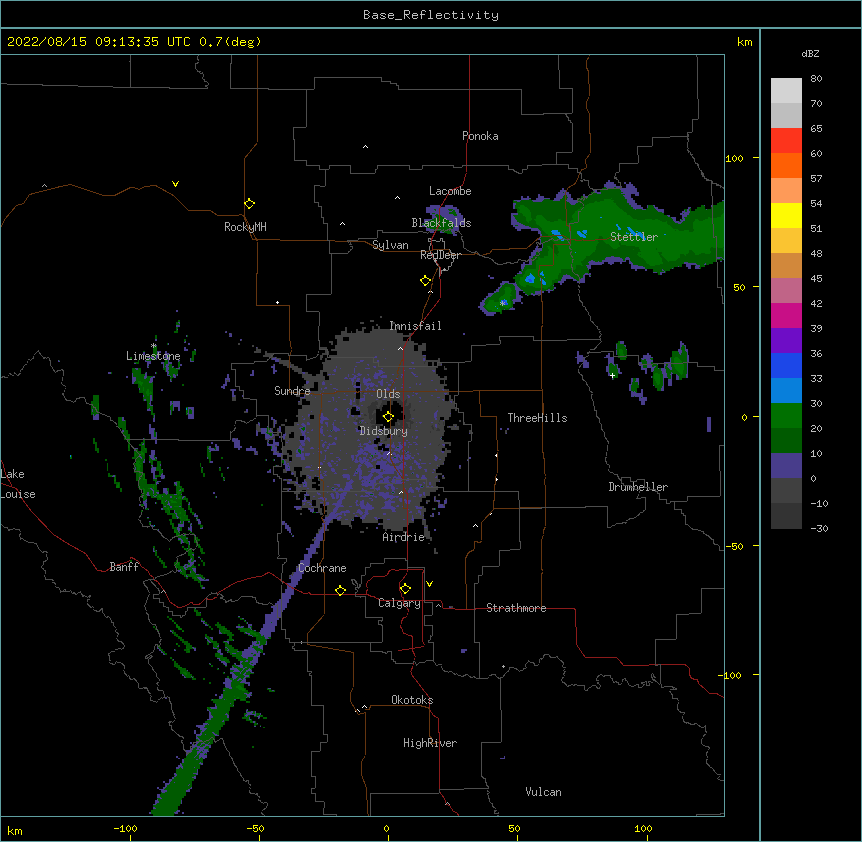This screenshot has height=842, width=862.
Task: Pick the tan 45-48 dBZ legend swatch
Action: tap(786, 265)
